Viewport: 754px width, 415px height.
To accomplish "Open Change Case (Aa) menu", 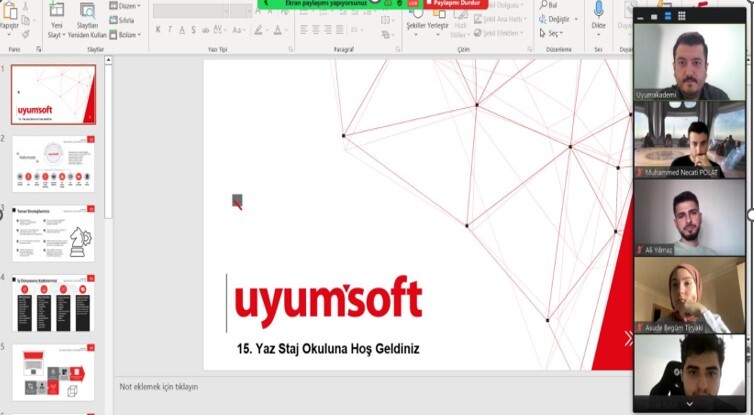I will (239, 30).
